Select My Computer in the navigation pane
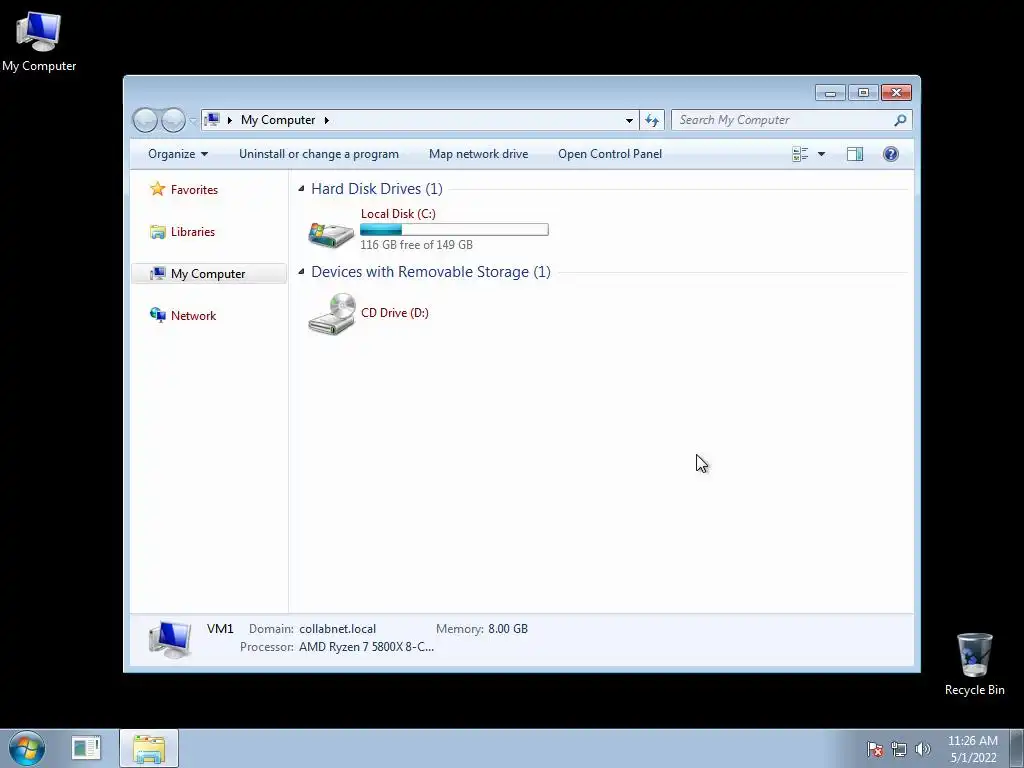 (208, 274)
